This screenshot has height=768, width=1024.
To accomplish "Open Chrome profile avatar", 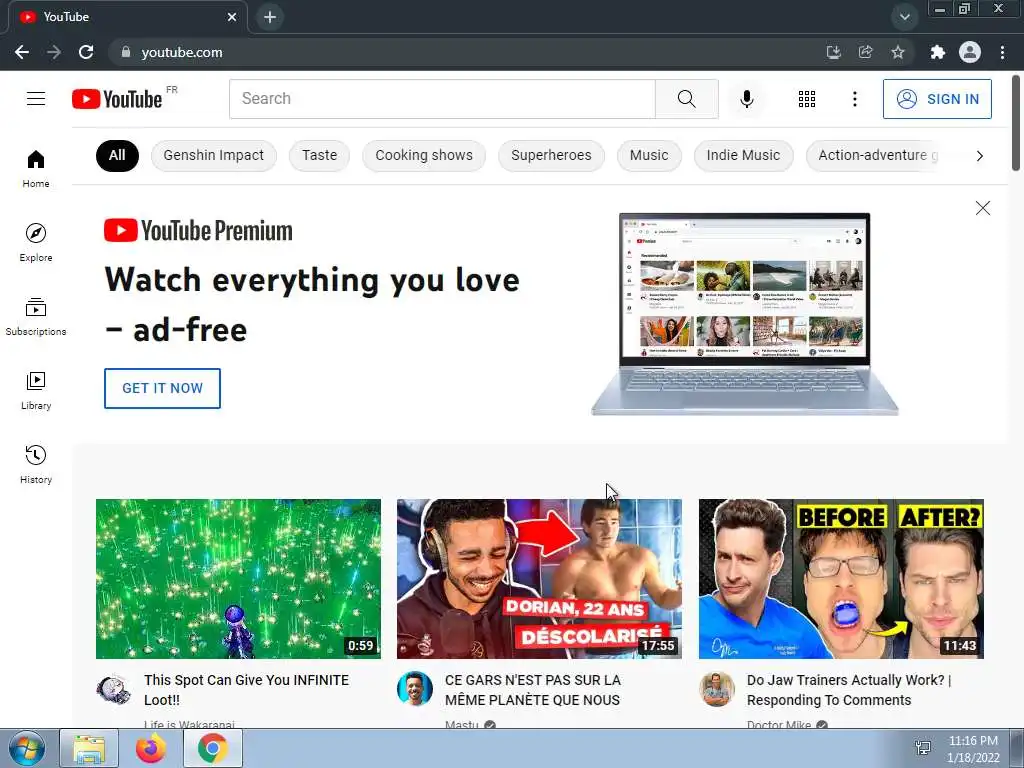I will [970, 52].
